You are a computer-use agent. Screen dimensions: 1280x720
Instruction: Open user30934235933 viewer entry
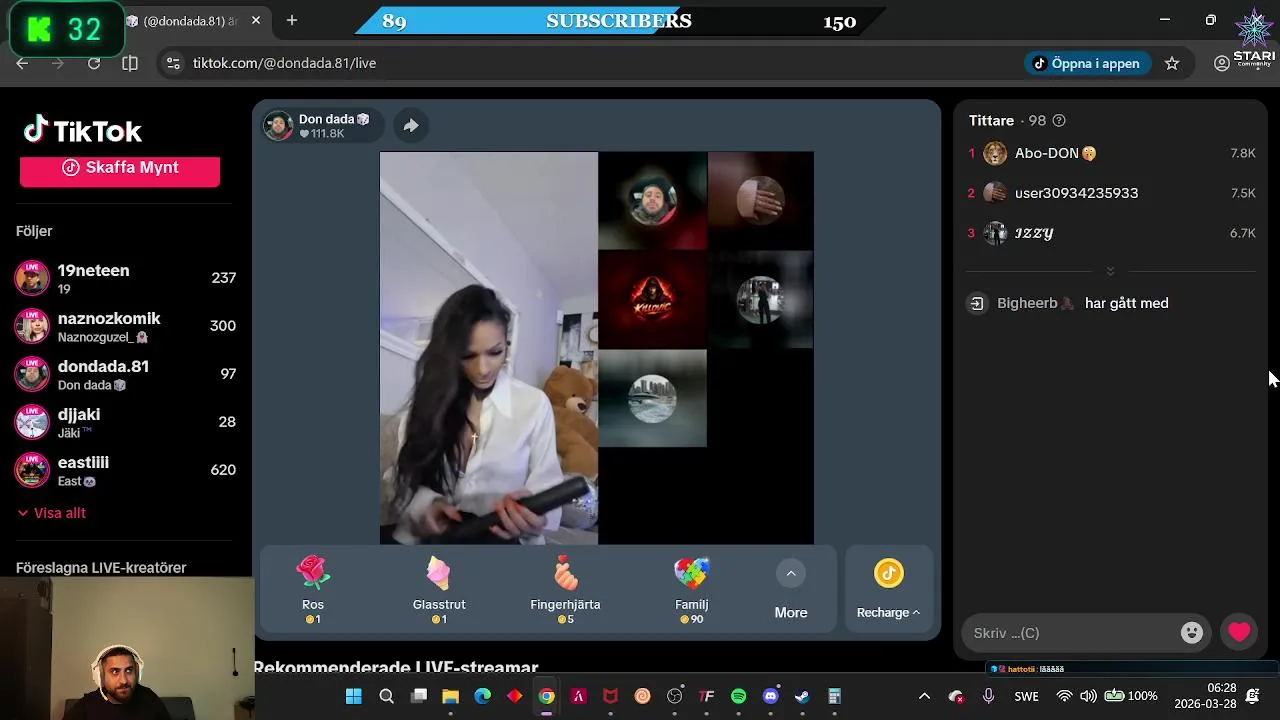(1110, 193)
